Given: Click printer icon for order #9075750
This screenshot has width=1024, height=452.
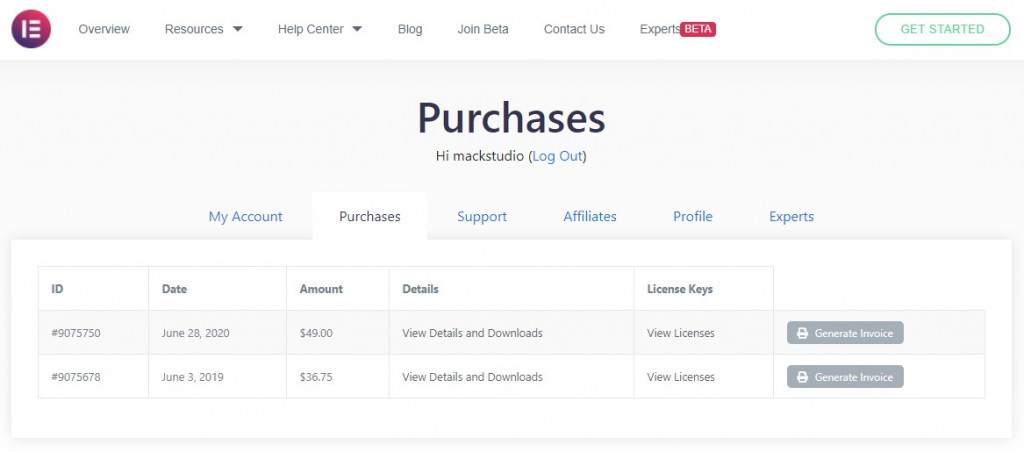Looking at the screenshot, I should click(802, 333).
